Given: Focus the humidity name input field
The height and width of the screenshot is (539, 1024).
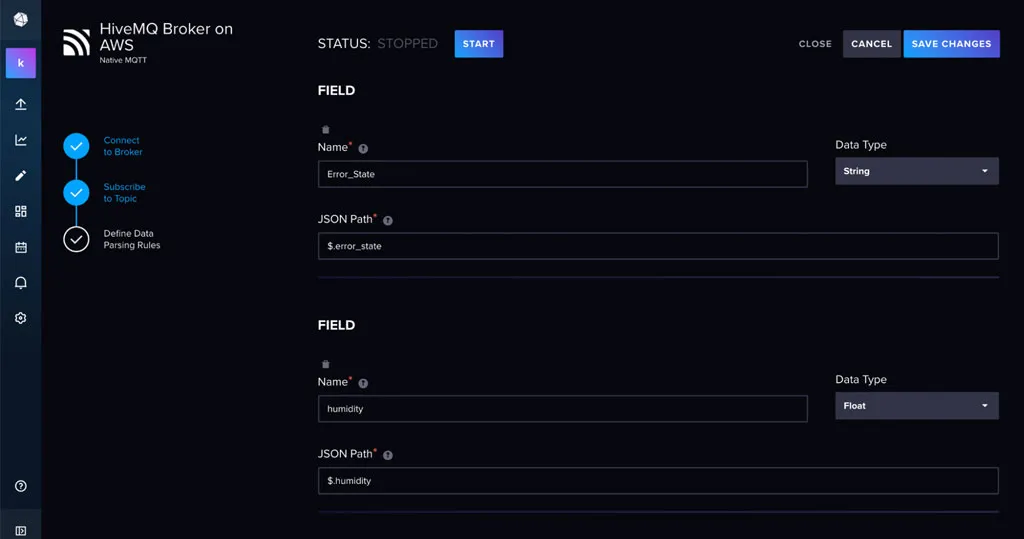Looking at the screenshot, I should [562, 409].
